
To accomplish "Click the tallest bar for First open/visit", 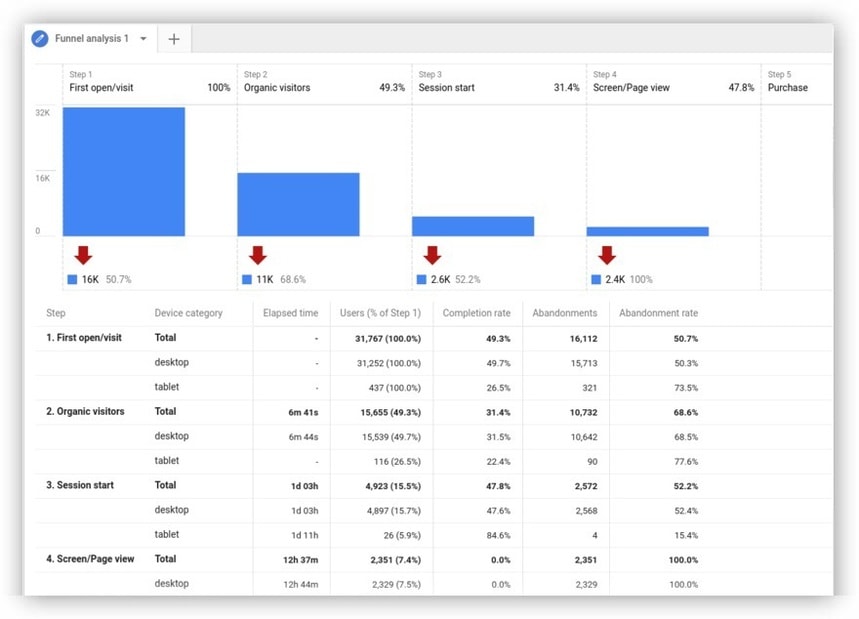I will pyautogui.click(x=122, y=170).
